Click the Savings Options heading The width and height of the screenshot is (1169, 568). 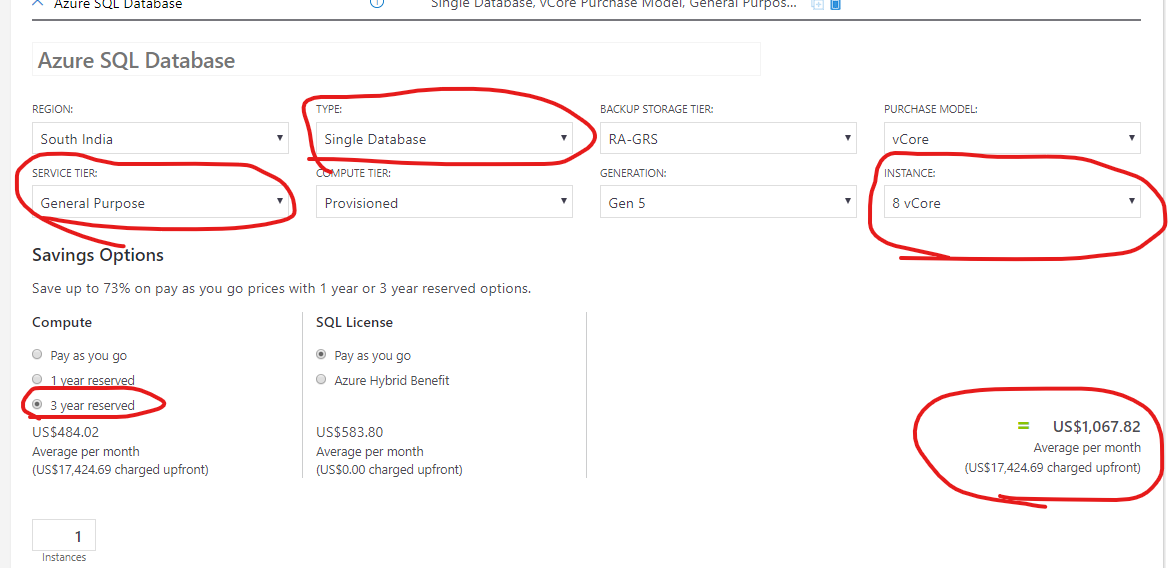coord(98,255)
